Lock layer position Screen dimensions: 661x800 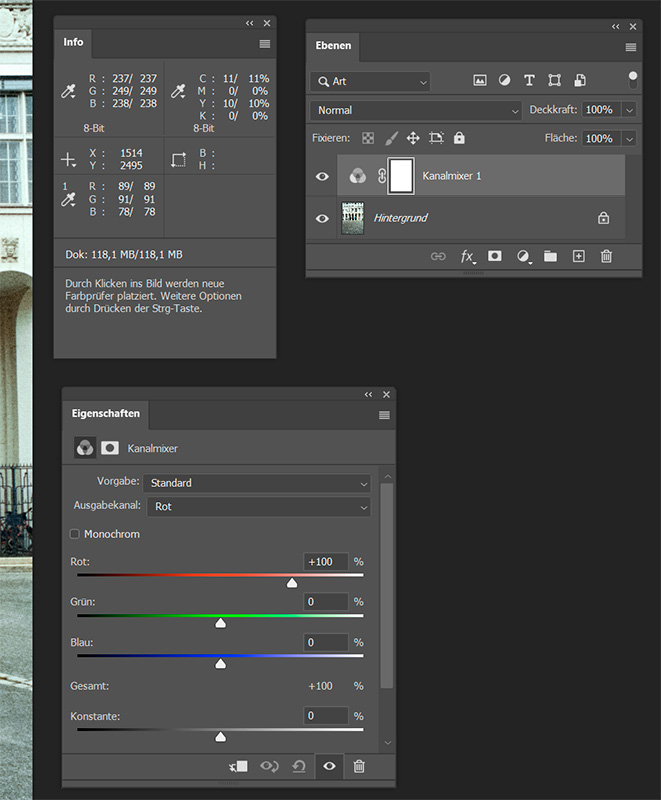[413, 138]
